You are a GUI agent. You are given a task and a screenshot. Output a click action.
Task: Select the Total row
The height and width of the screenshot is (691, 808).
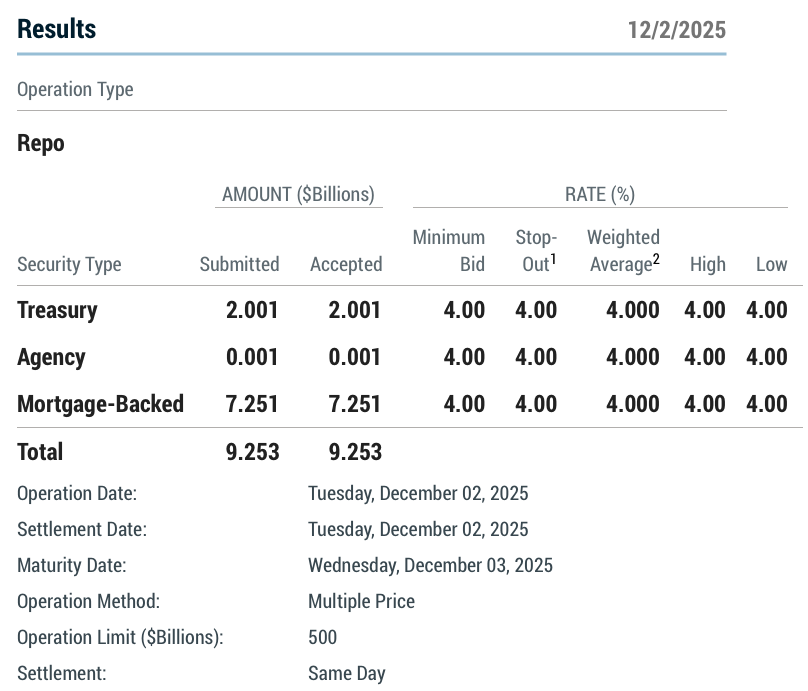point(42,452)
